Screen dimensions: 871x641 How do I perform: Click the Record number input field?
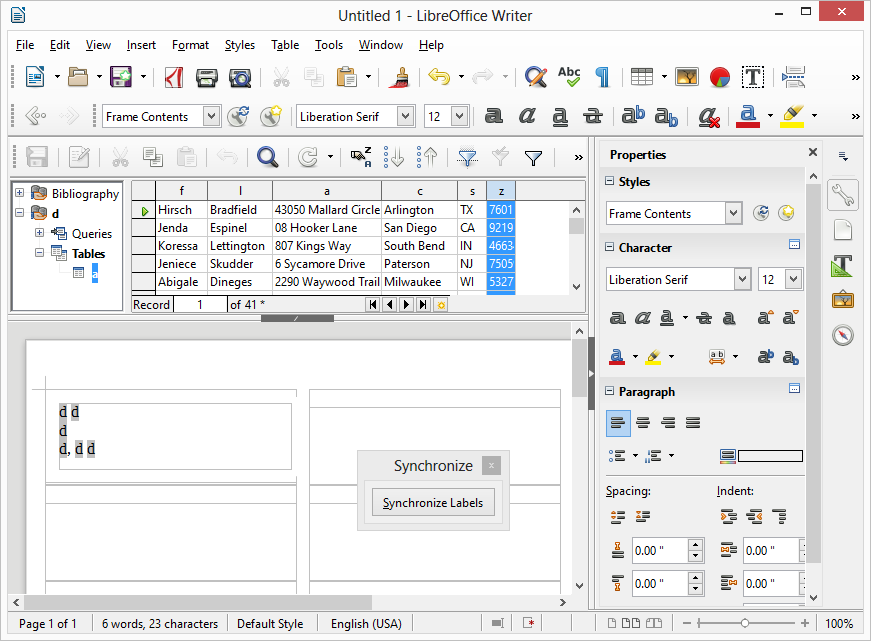point(201,304)
